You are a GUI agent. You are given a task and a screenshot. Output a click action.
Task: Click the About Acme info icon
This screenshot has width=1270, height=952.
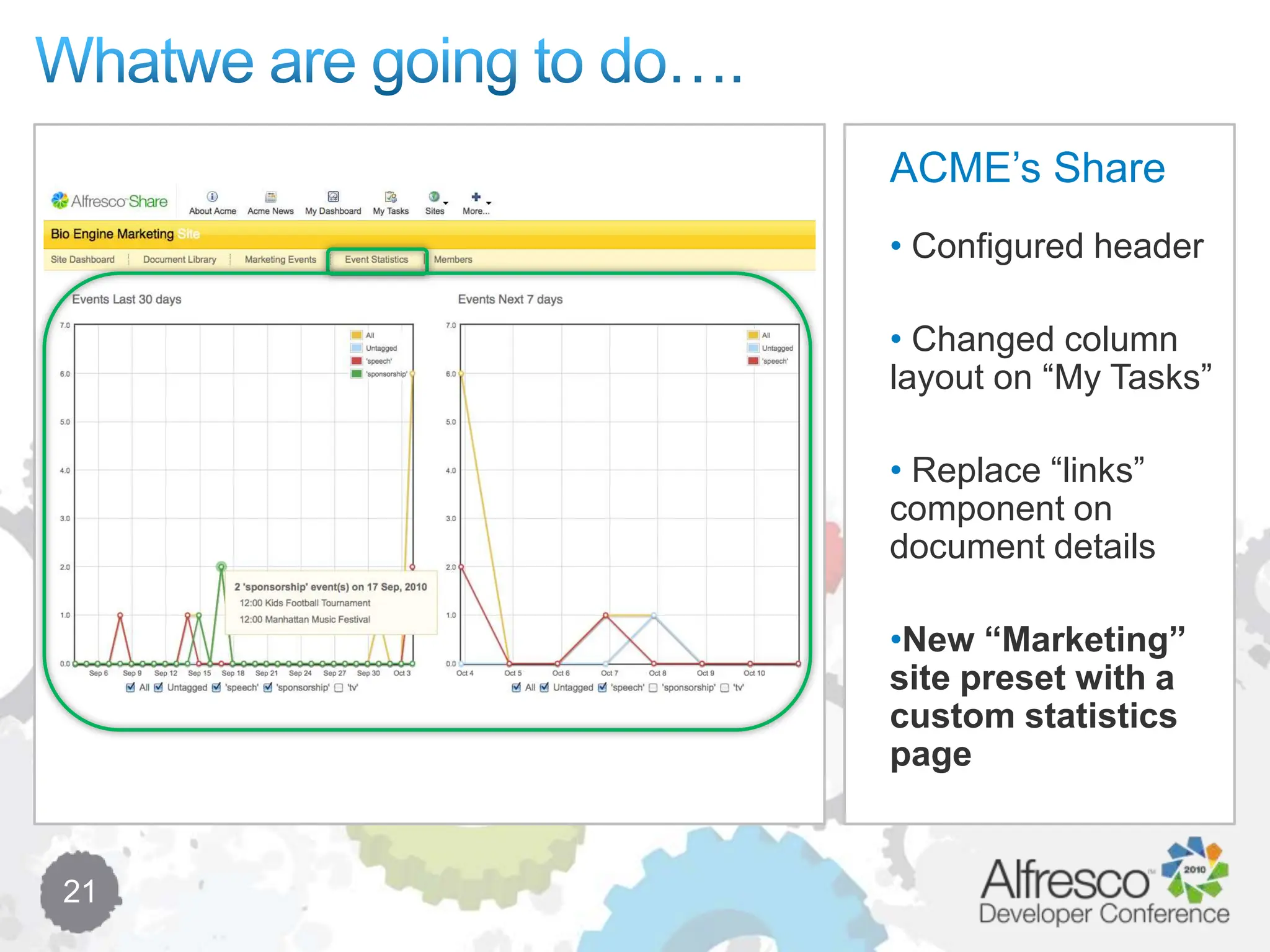212,196
